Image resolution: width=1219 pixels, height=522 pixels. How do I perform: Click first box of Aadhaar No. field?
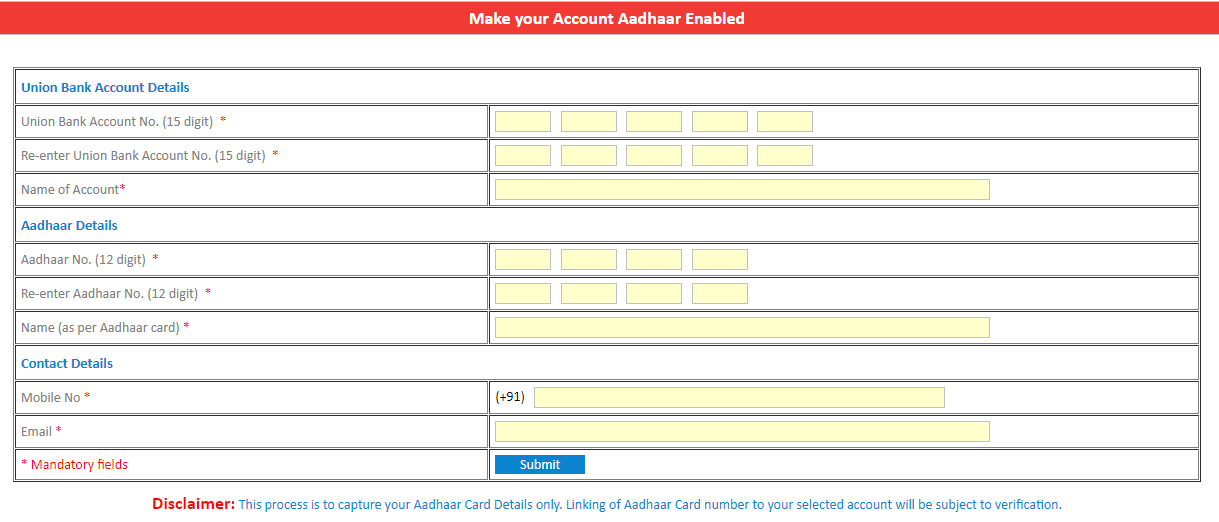coord(523,260)
